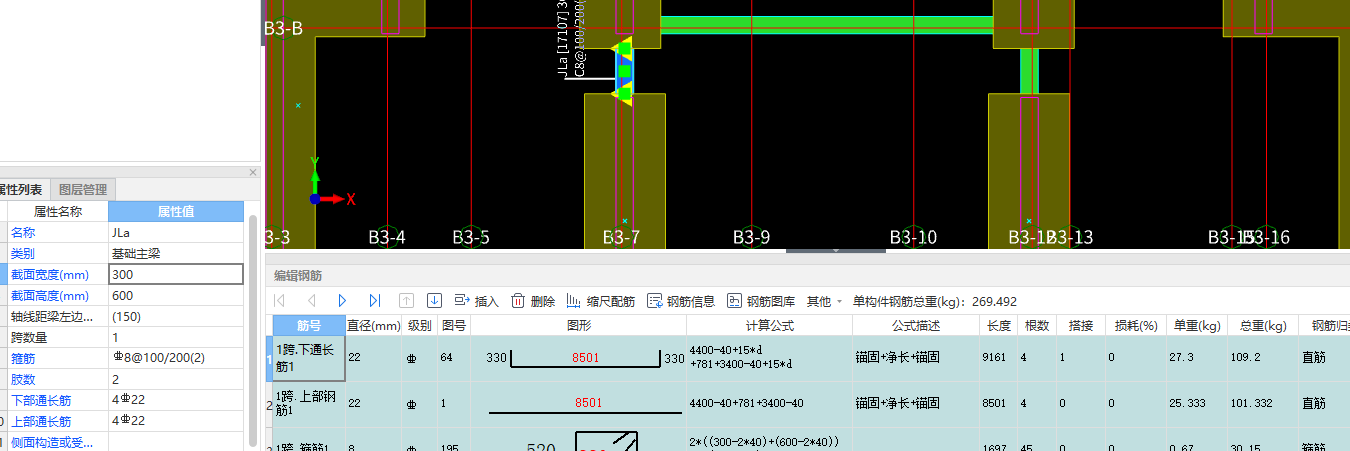Click 箍筋 value 8@100/200(2)

[176, 358]
